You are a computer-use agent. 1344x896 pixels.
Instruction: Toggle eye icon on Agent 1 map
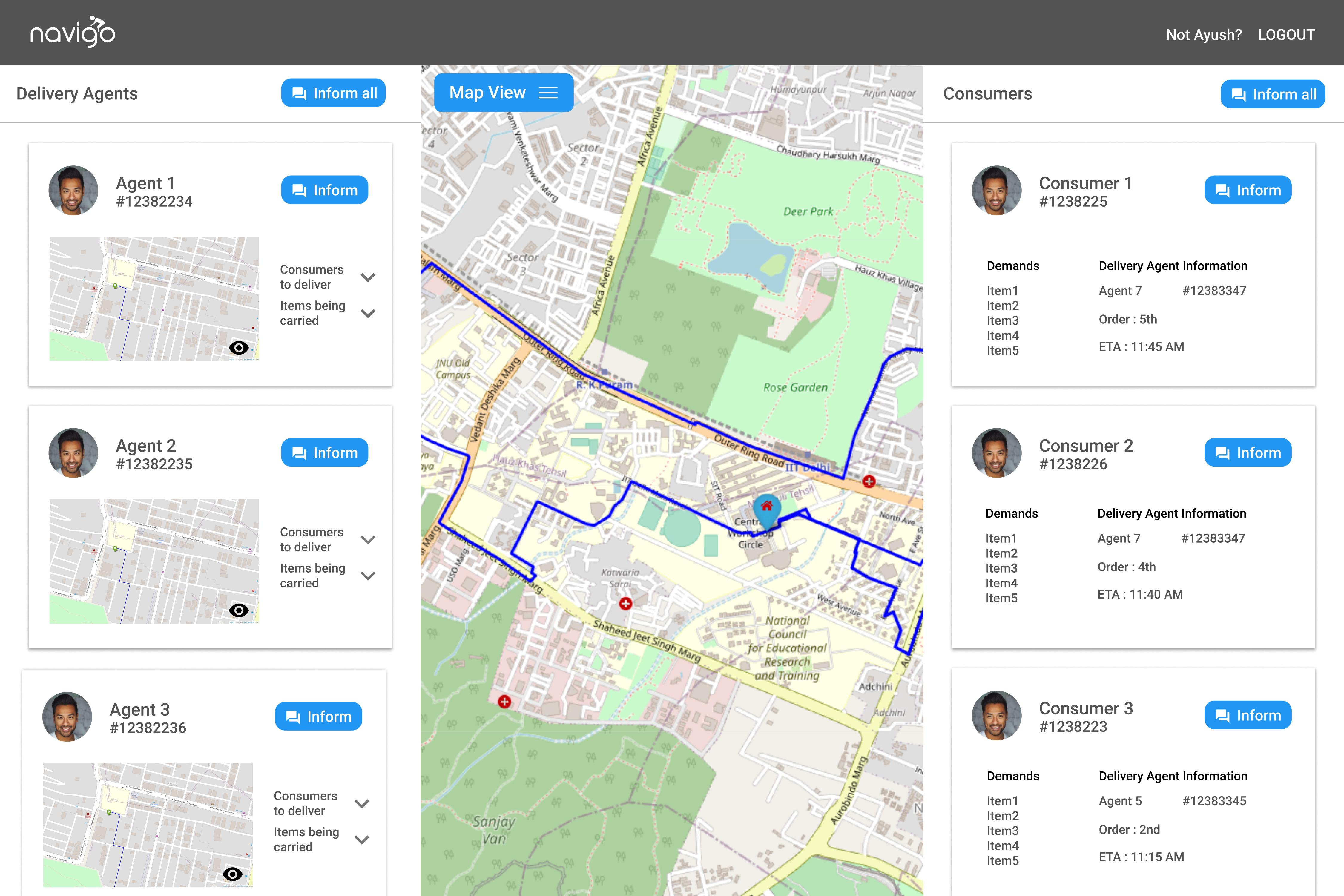(x=239, y=347)
